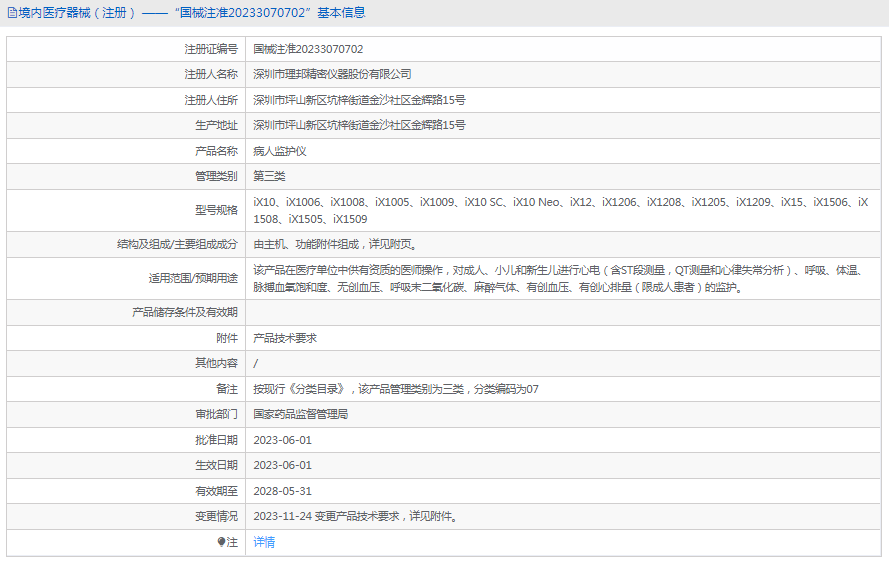This screenshot has width=889, height=564.
Task: Click the 其他内容 label
Action: click(x=217, y=363)
